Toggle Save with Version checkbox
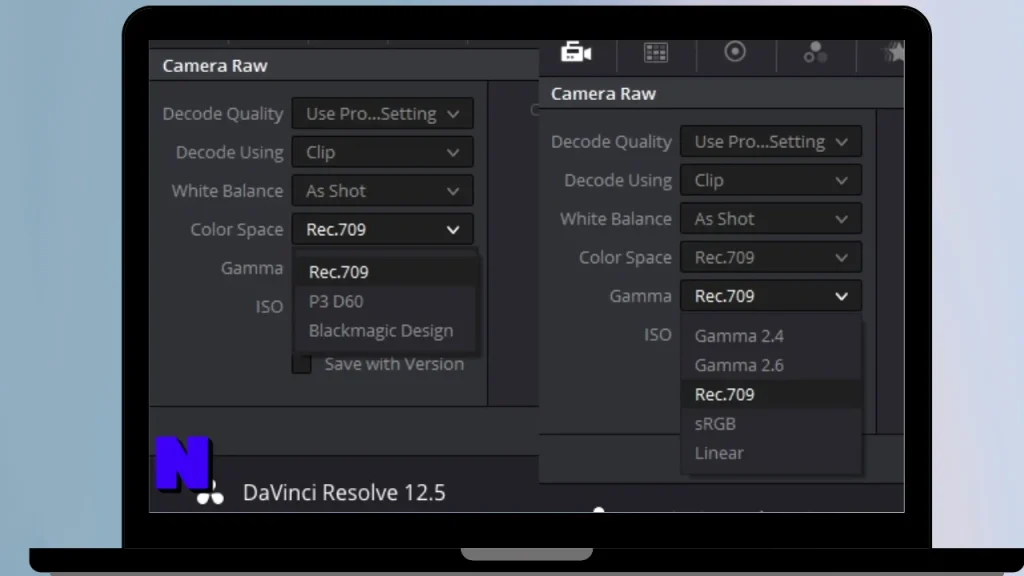Image resolution: width=1024 pixels, height=576 pixels. coord(301,364)
